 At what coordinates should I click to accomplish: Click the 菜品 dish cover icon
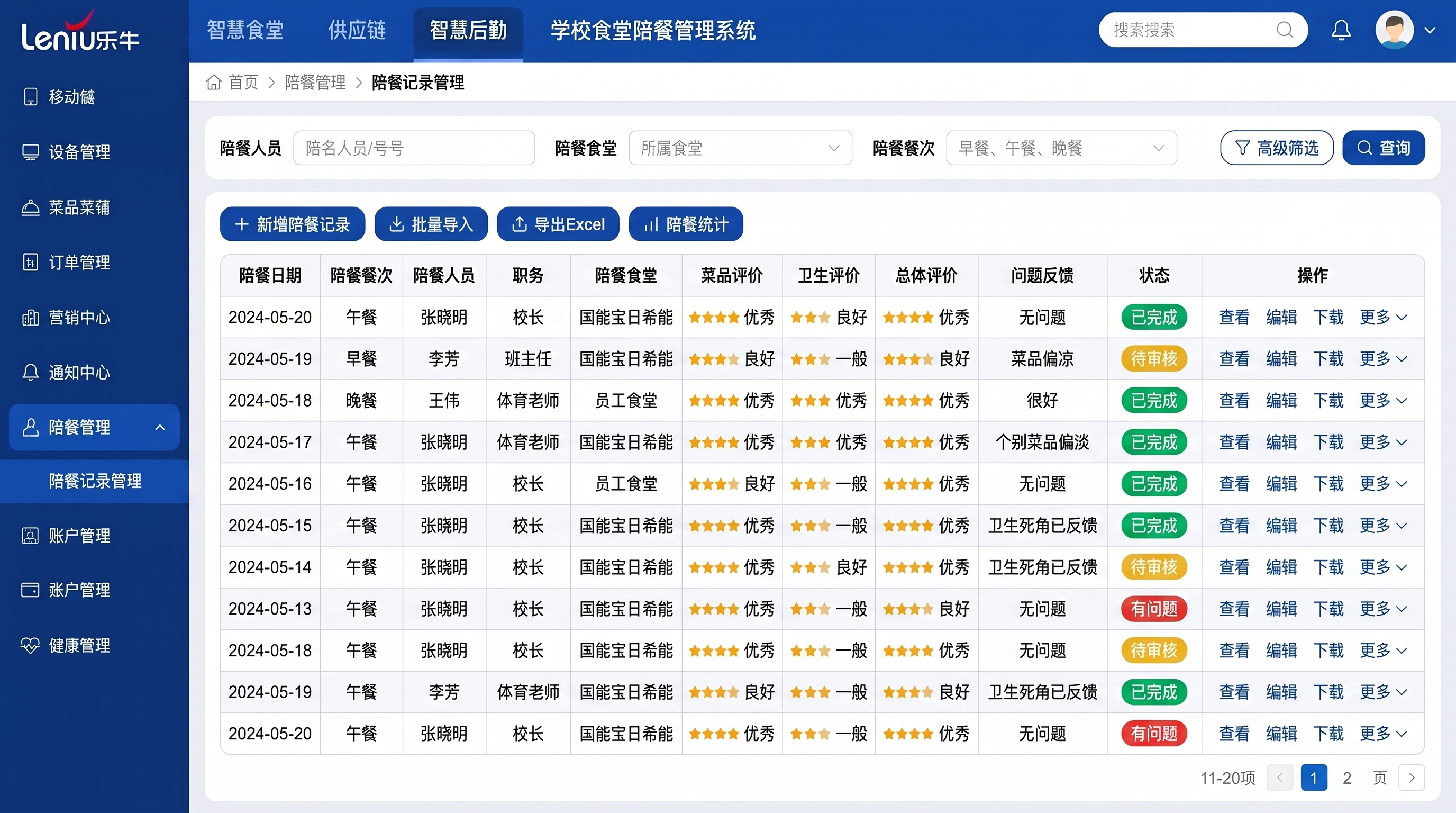(31, 207)
